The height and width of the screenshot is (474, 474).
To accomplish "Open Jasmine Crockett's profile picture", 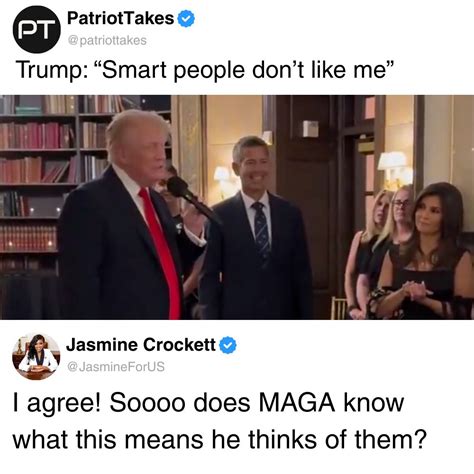I will (36, 356).
